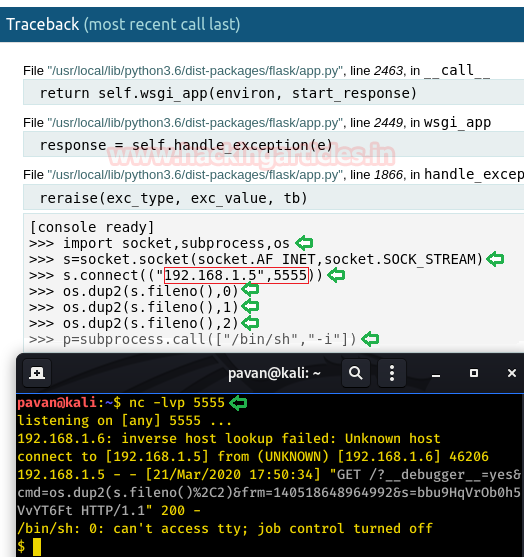Image resolution: width=524 pixels, height=557 pixels.
Task: Click the '[21/Mar/2020 17:50:34]' log line
Action: tap(269, 475)
